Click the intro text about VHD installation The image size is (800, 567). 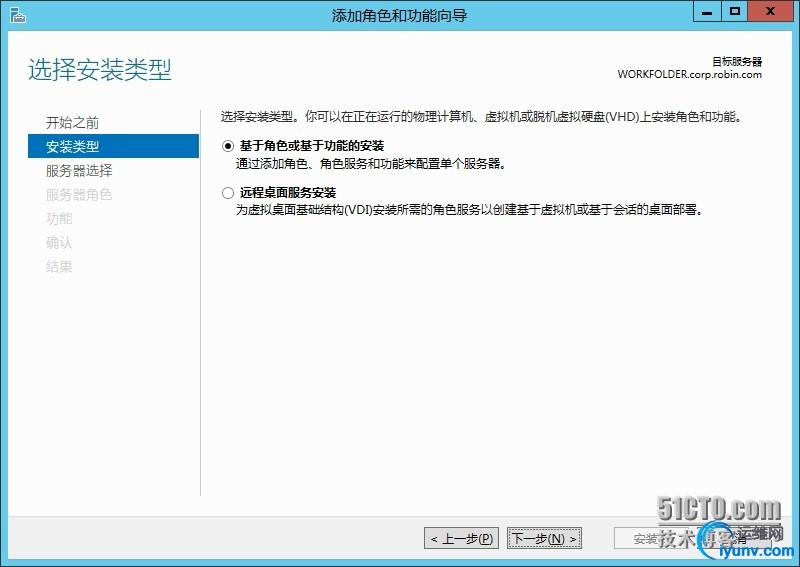click(481, 117)
